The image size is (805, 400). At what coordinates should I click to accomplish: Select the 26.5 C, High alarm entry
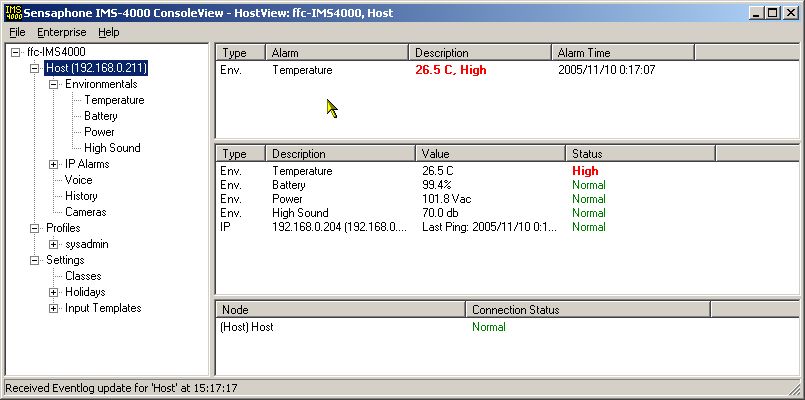[450, 70]
